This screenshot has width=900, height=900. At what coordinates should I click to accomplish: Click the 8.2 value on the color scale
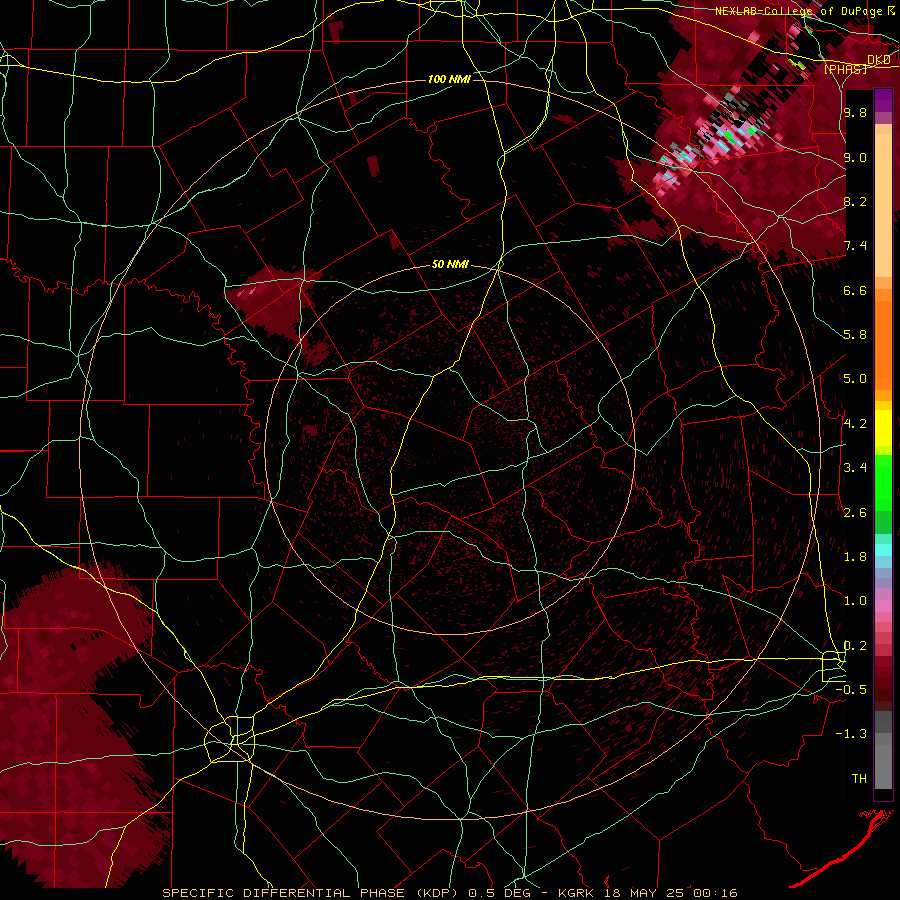pyautogui.click(x=855, y=201)
